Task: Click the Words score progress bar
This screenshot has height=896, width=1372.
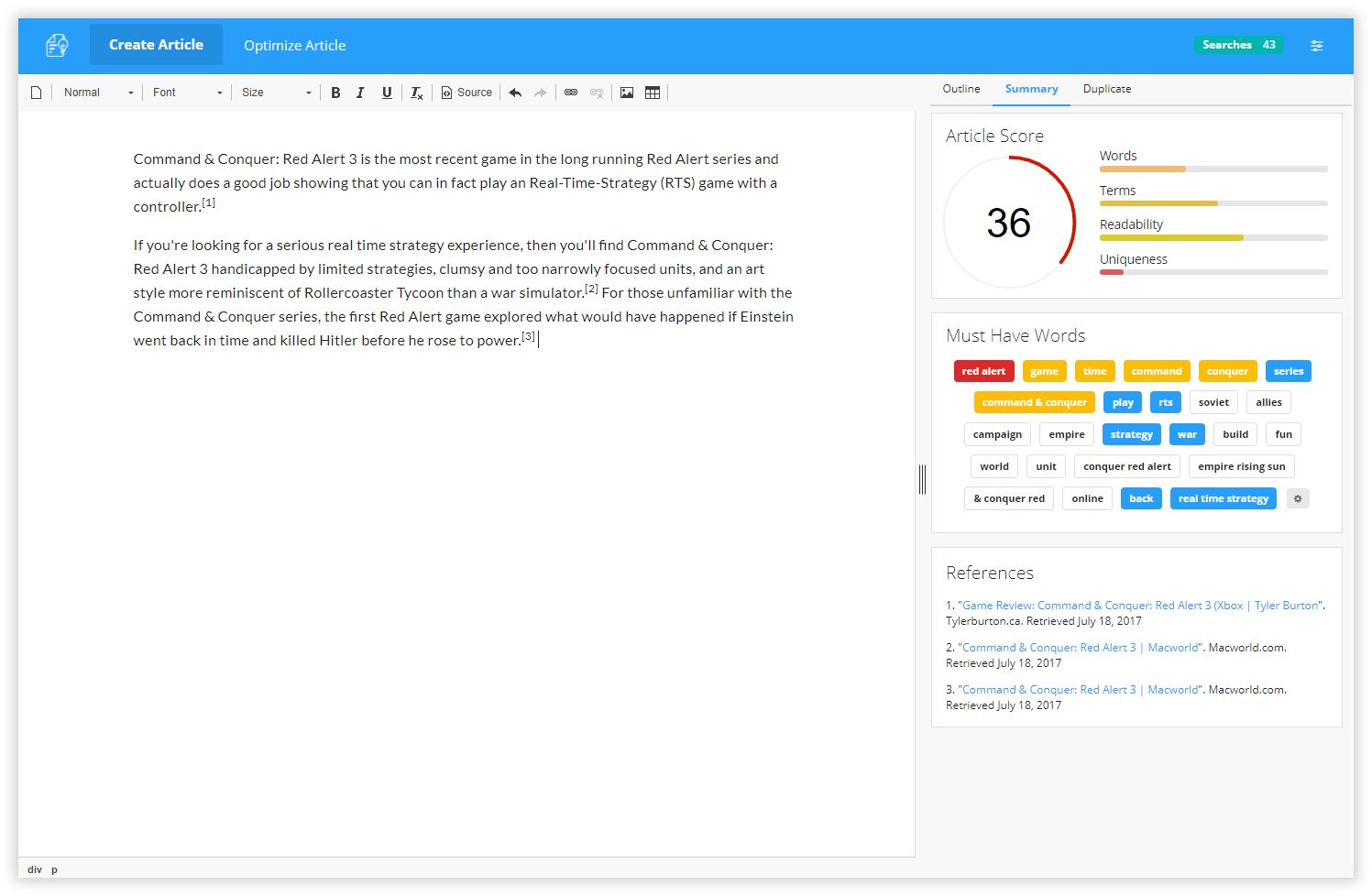Action: click(1213, 169)
